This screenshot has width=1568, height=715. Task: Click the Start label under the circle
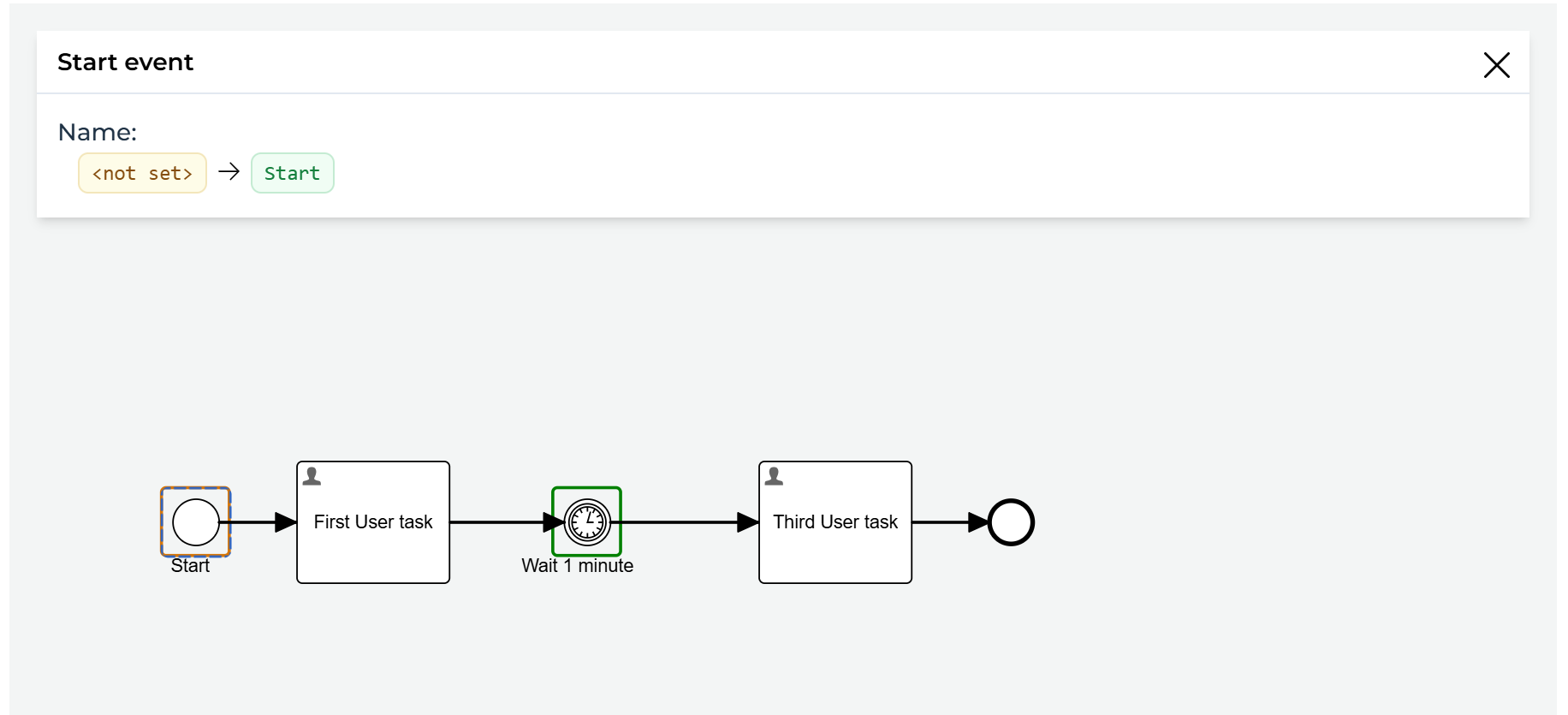point(192,565)
